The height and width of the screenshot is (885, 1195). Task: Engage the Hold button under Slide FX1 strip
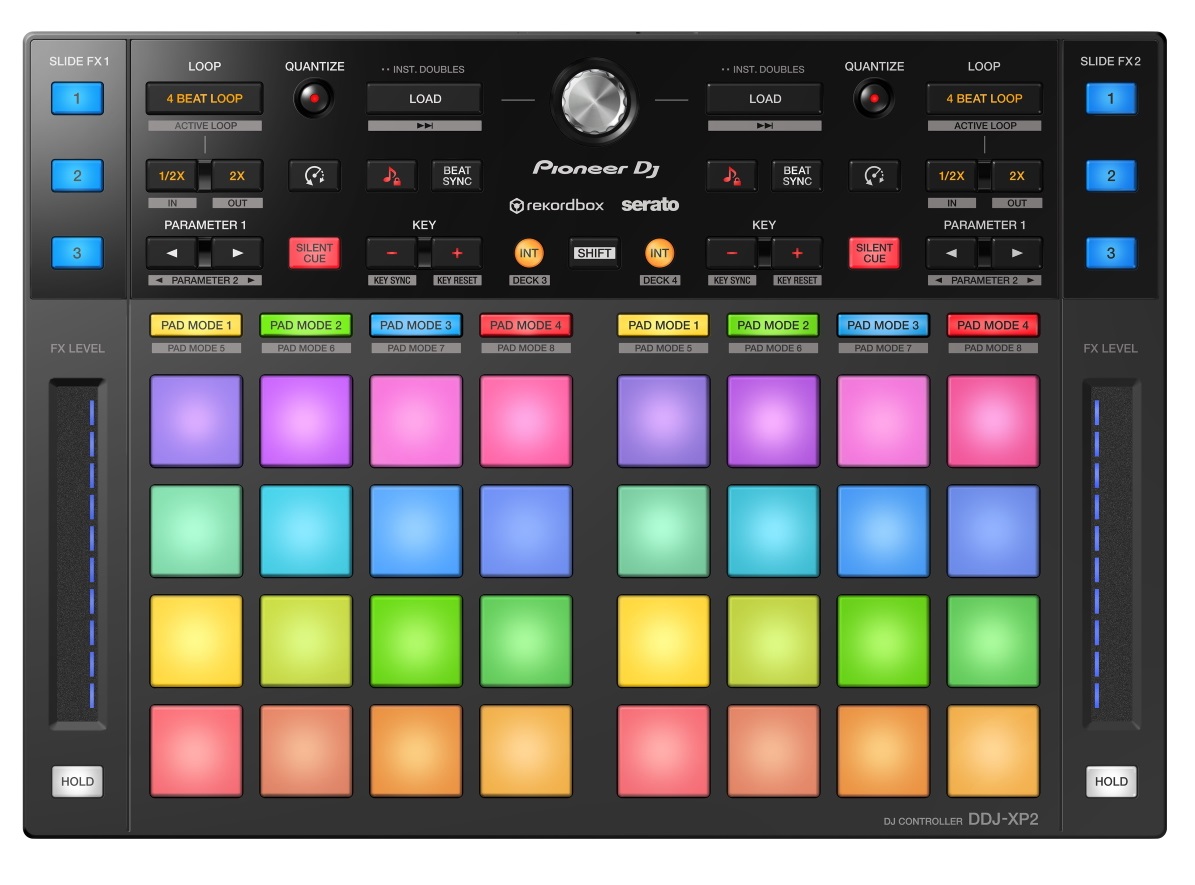pyautogui.click(x=77, y=781)
